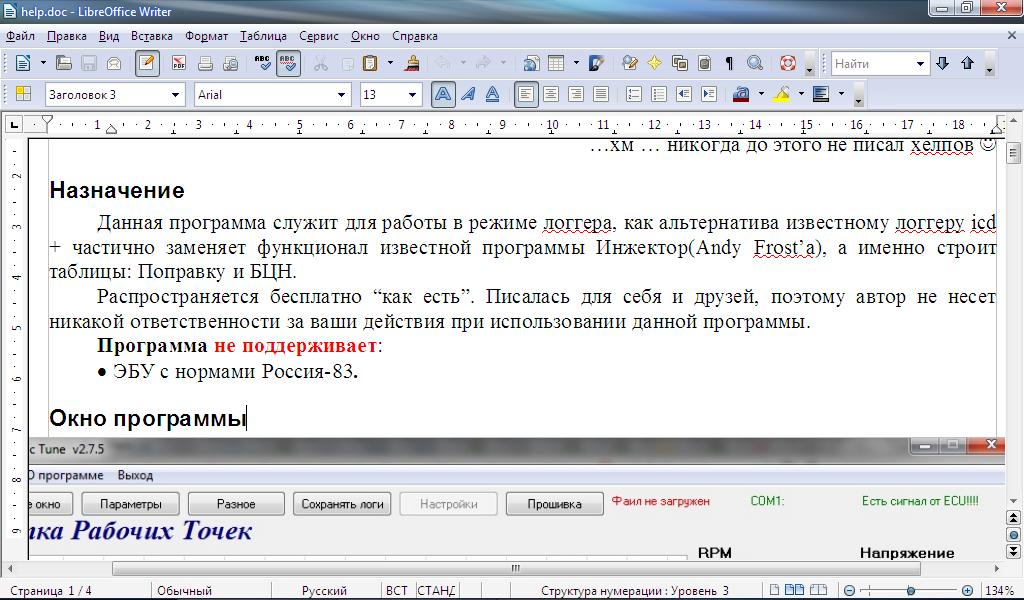
Task: Apply the red font color swatch
Action: click(741, 95)
